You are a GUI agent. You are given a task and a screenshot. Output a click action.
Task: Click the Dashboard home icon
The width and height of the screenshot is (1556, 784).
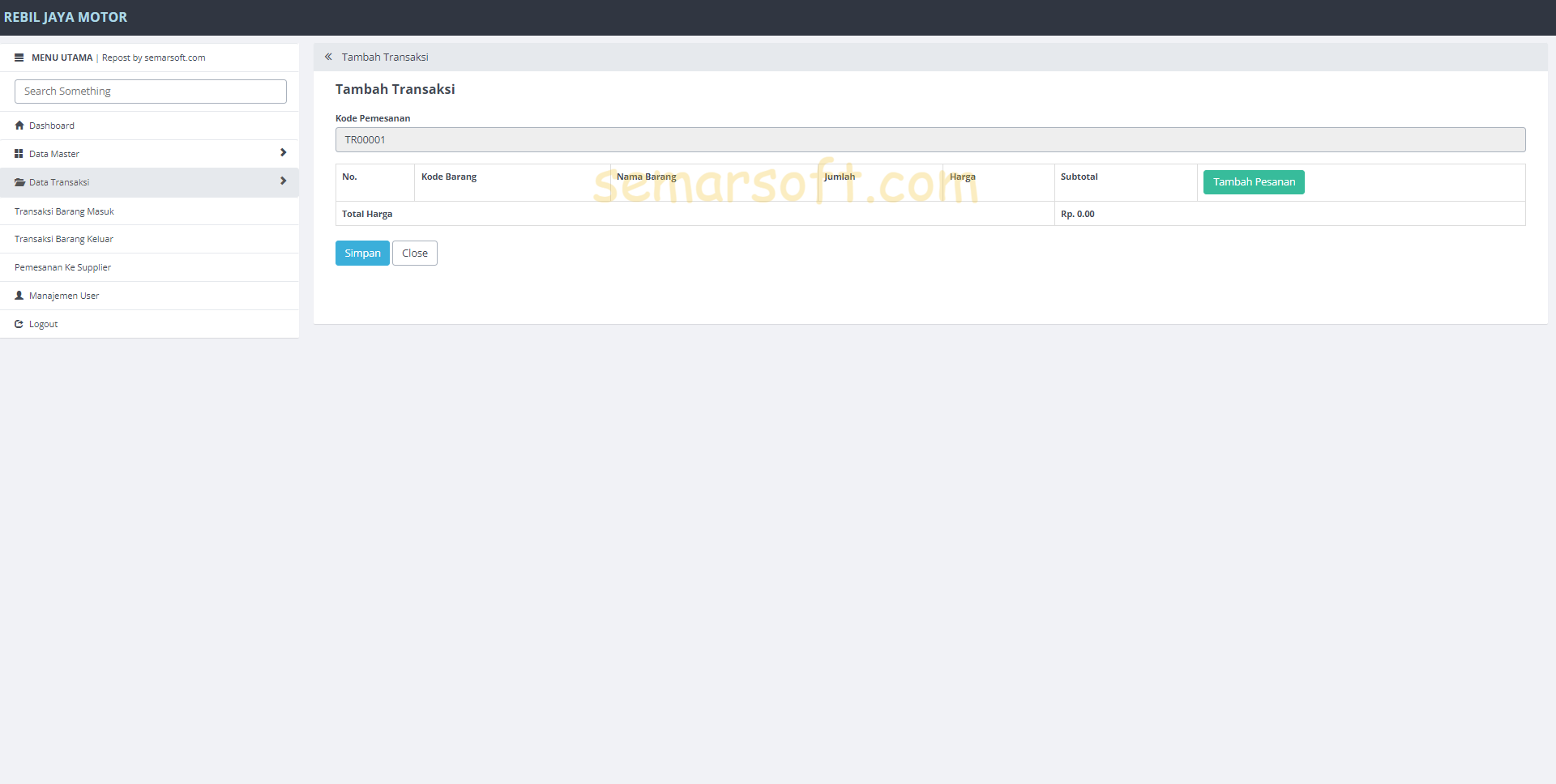19,125
